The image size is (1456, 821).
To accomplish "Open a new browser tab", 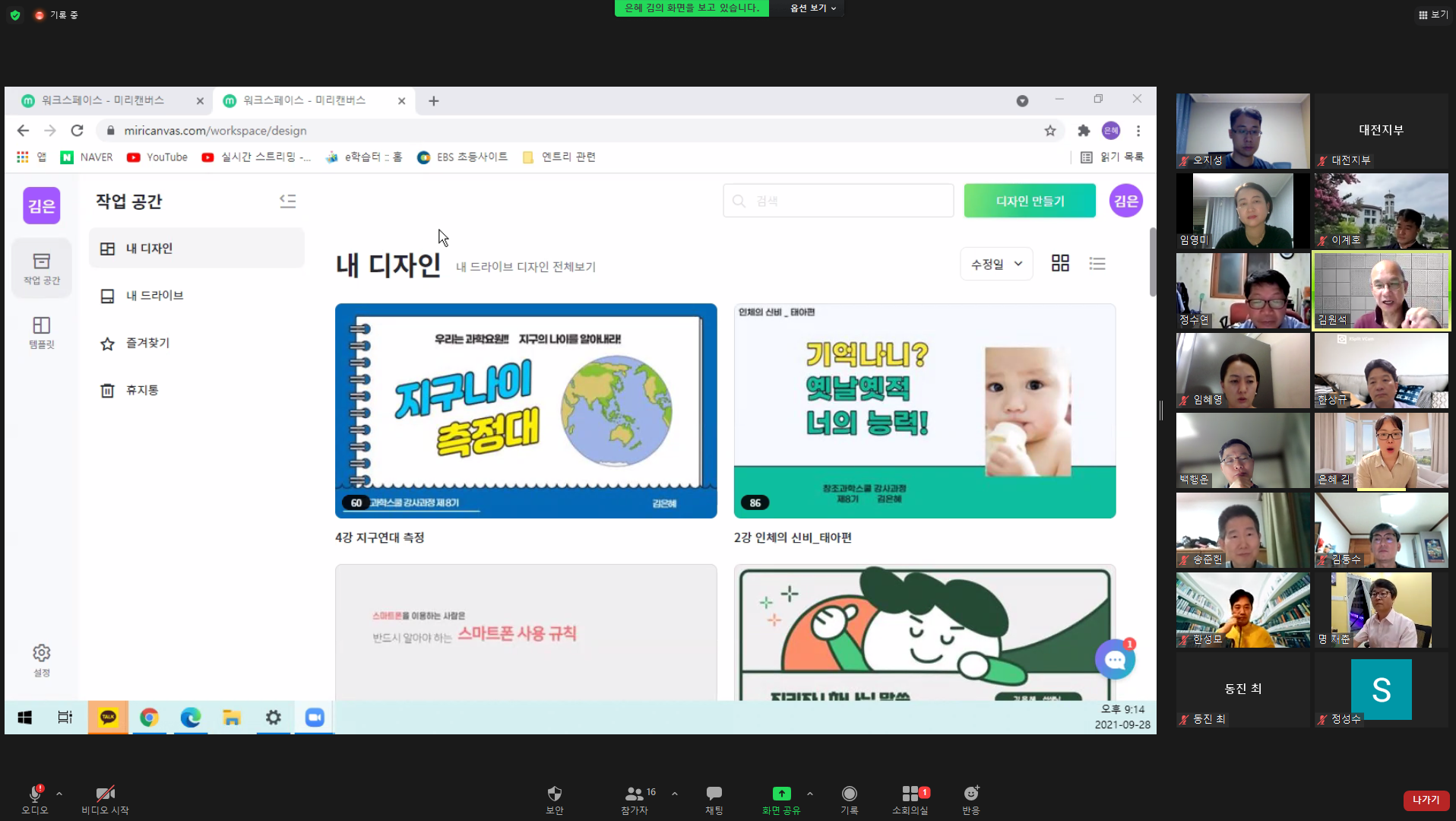I will 433,100.
